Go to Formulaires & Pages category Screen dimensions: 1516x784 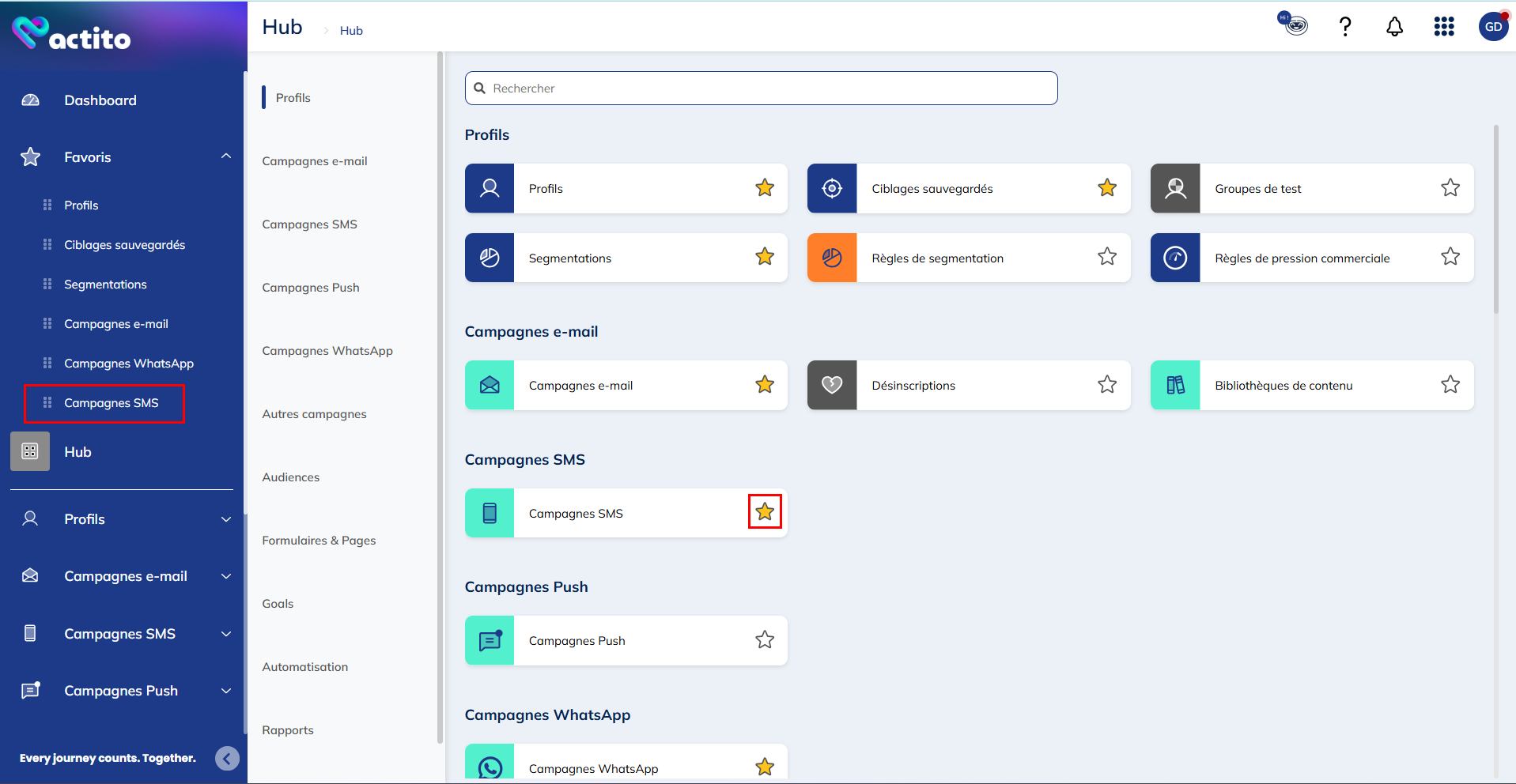click(319, 541)
